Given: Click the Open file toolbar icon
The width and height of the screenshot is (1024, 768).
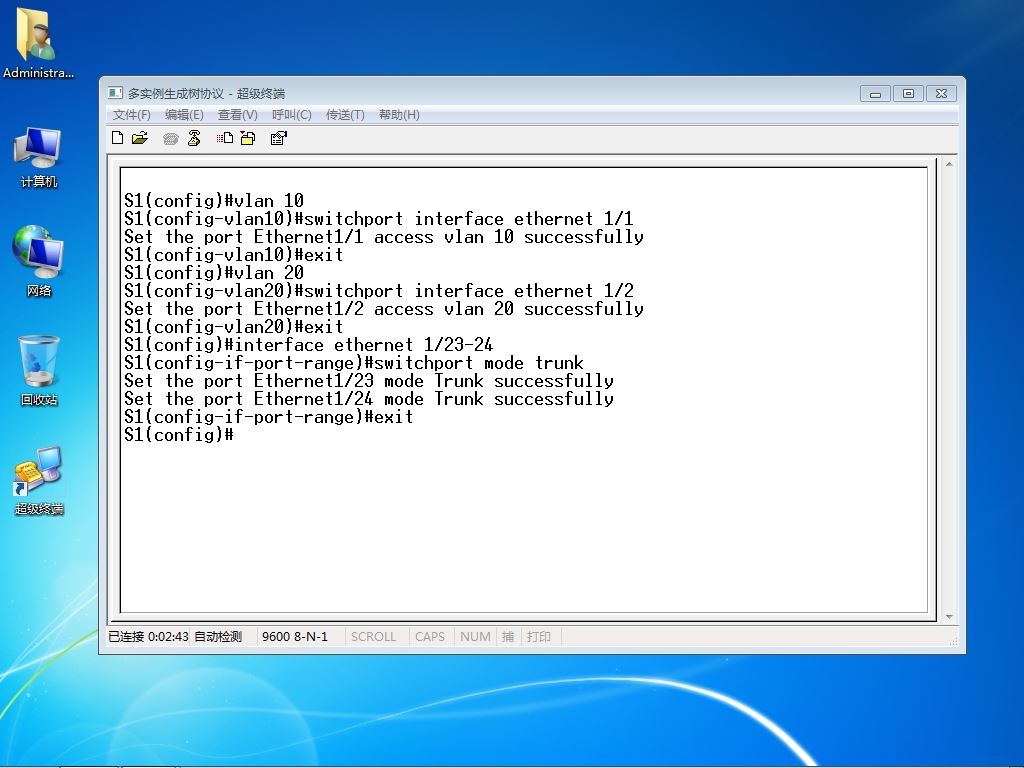Looking at the screenshot, I should pyautogui.click(x=140, y=138).
